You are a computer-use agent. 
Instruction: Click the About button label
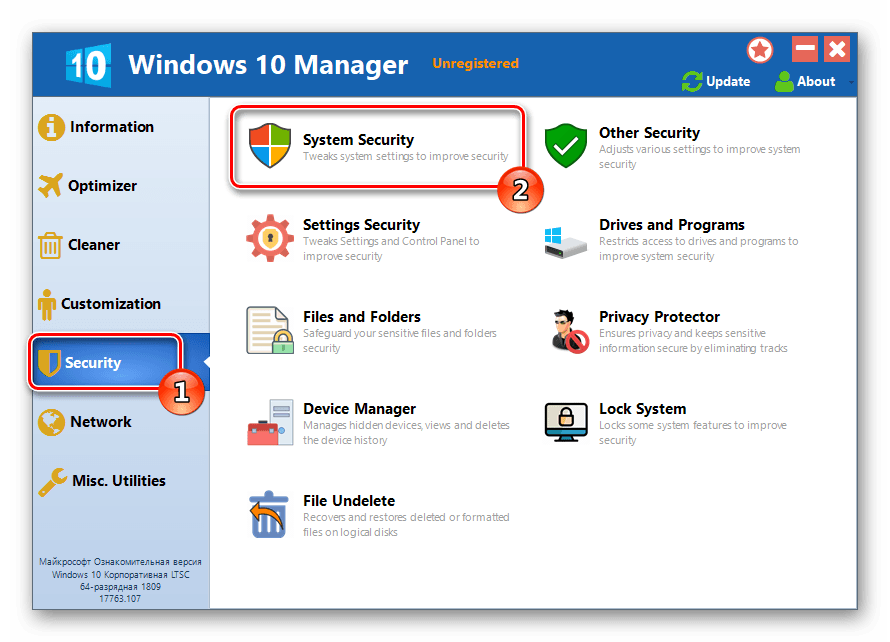click(x=816, y=82)
